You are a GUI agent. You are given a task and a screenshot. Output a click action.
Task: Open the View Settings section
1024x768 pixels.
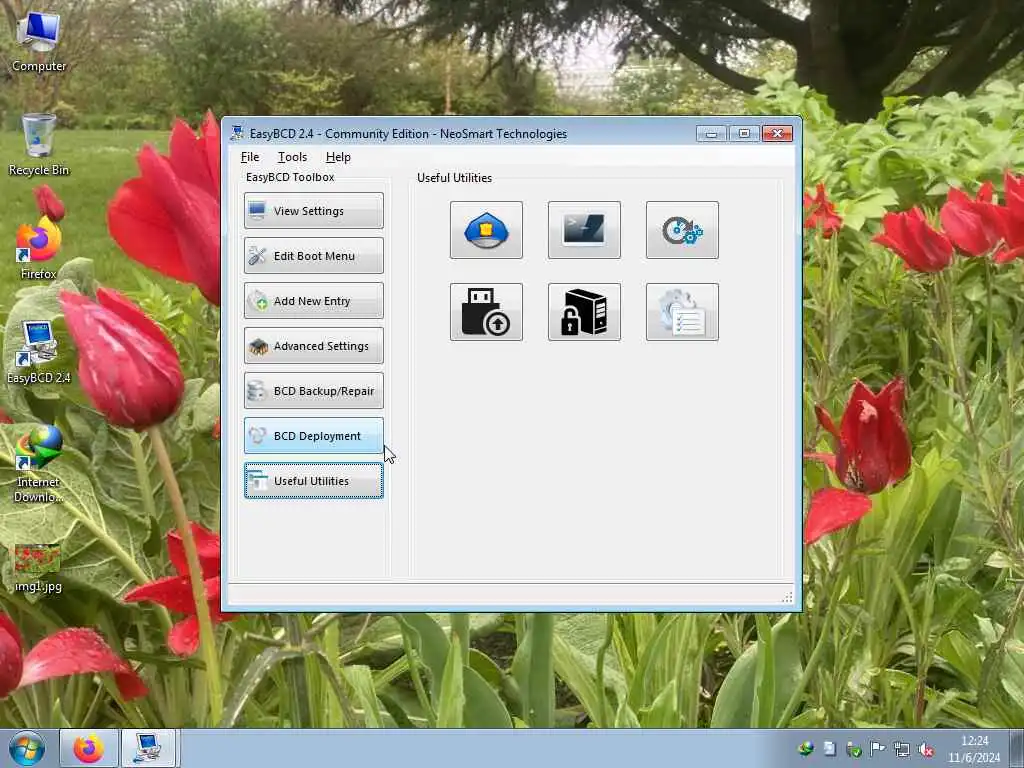[x=313, y=210]
